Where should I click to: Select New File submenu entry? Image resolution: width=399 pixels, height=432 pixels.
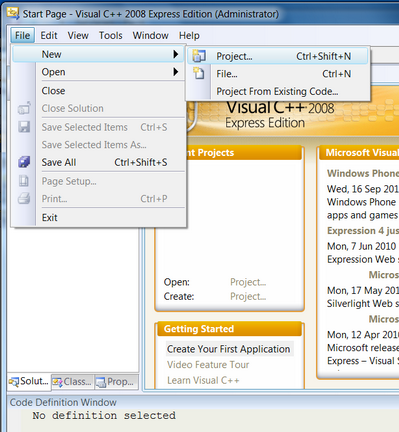point(278,74)
